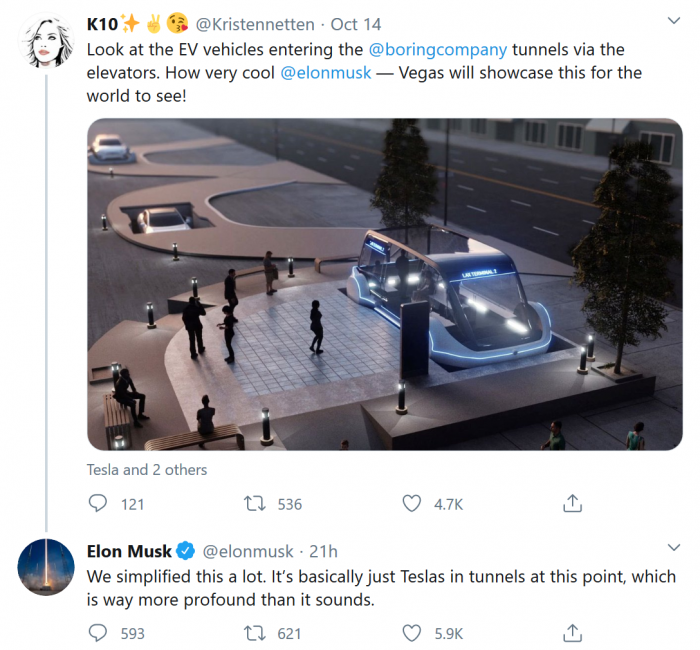Retweet Elon Musk's tweet

point(255,633)
